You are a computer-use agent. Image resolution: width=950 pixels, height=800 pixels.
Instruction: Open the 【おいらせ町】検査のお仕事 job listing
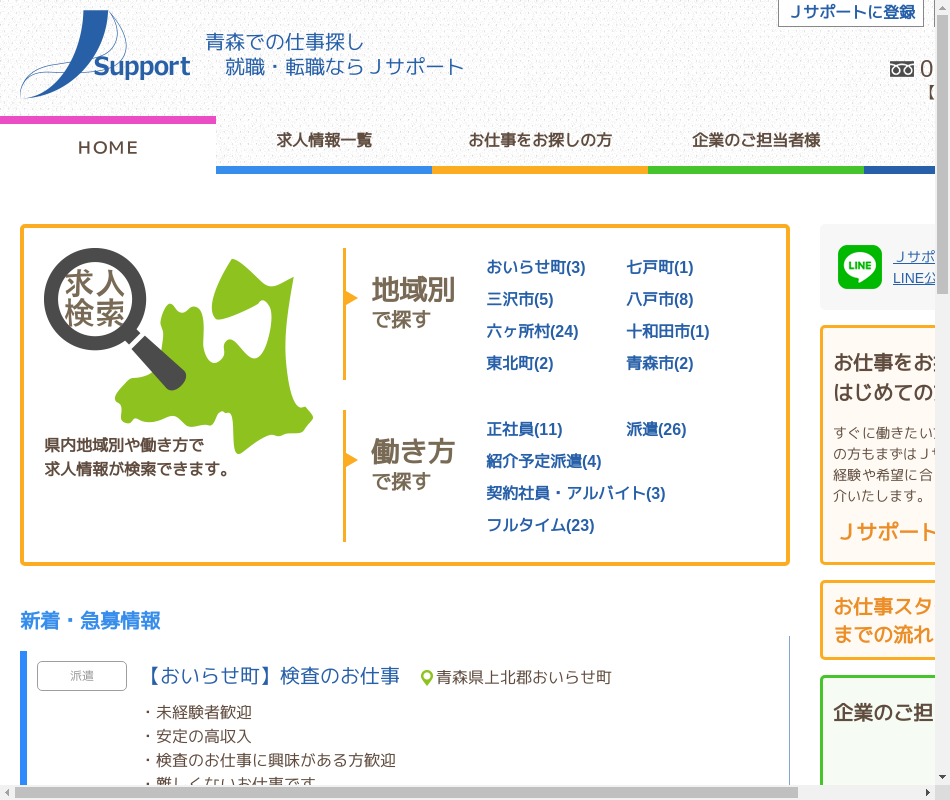pos(273,676)
